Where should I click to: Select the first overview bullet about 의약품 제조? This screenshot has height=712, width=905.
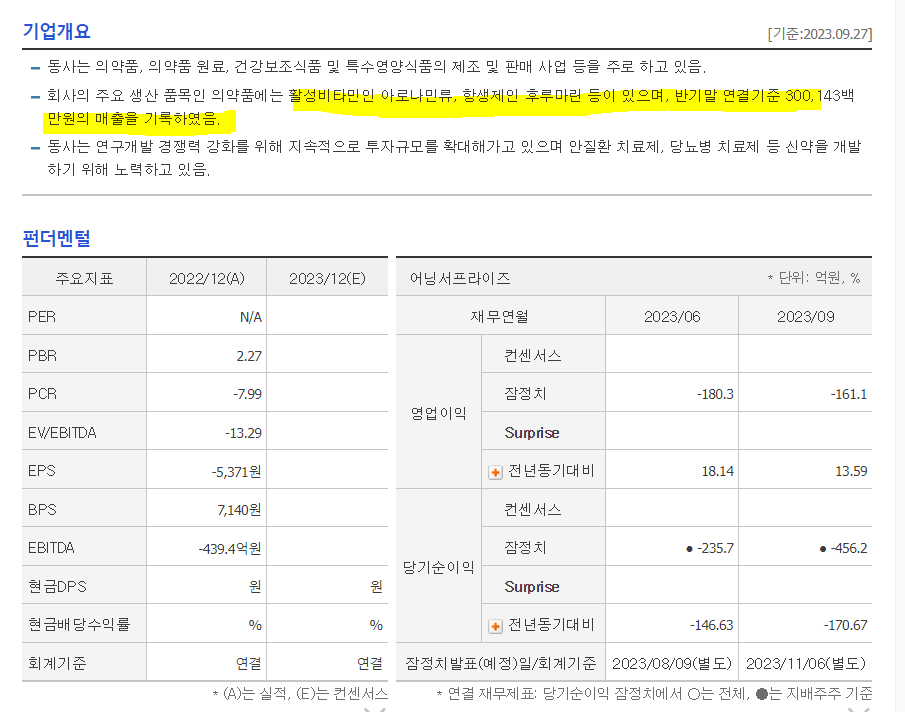point(376,67)
